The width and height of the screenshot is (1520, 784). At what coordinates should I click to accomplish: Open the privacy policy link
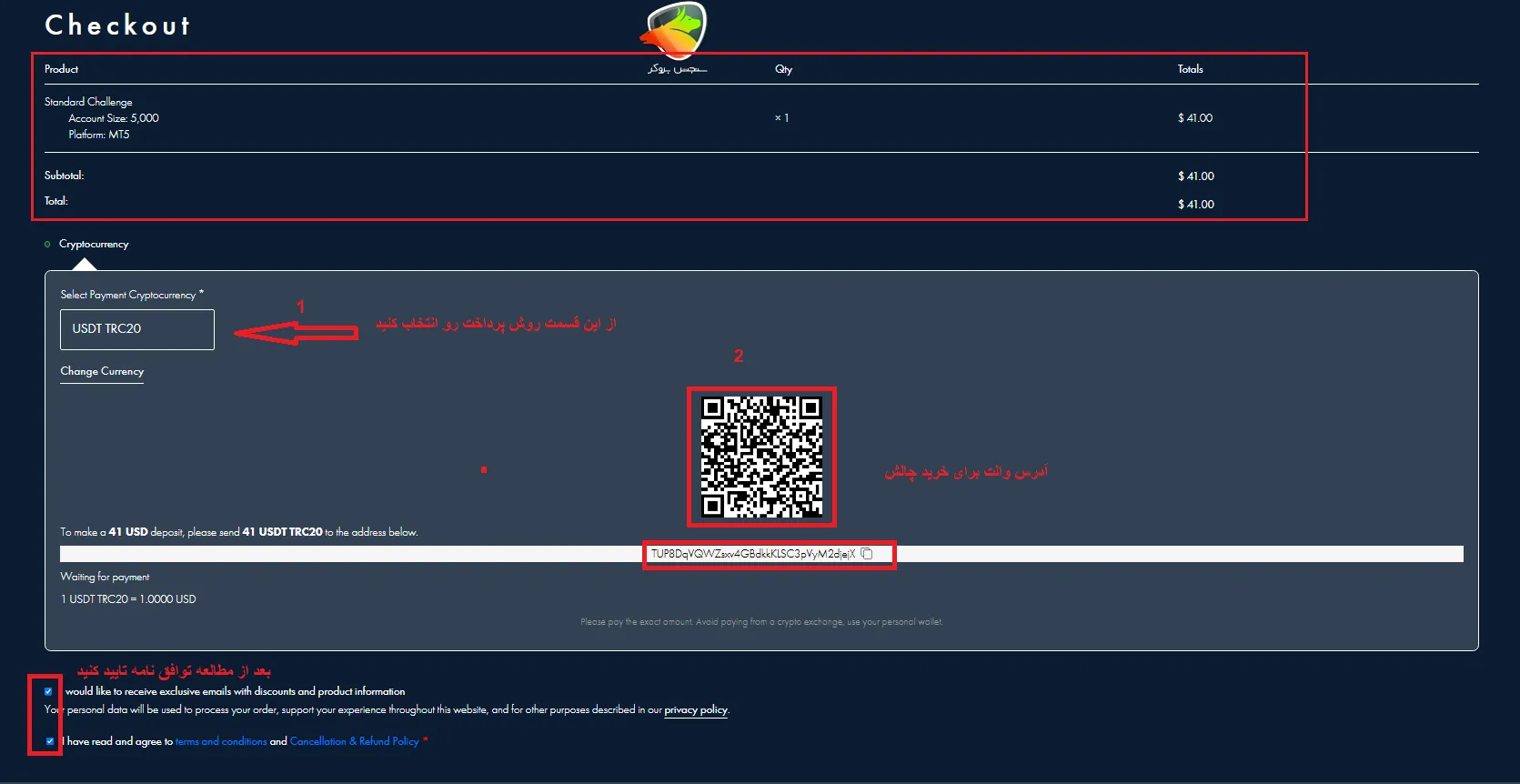pos(696,709)
